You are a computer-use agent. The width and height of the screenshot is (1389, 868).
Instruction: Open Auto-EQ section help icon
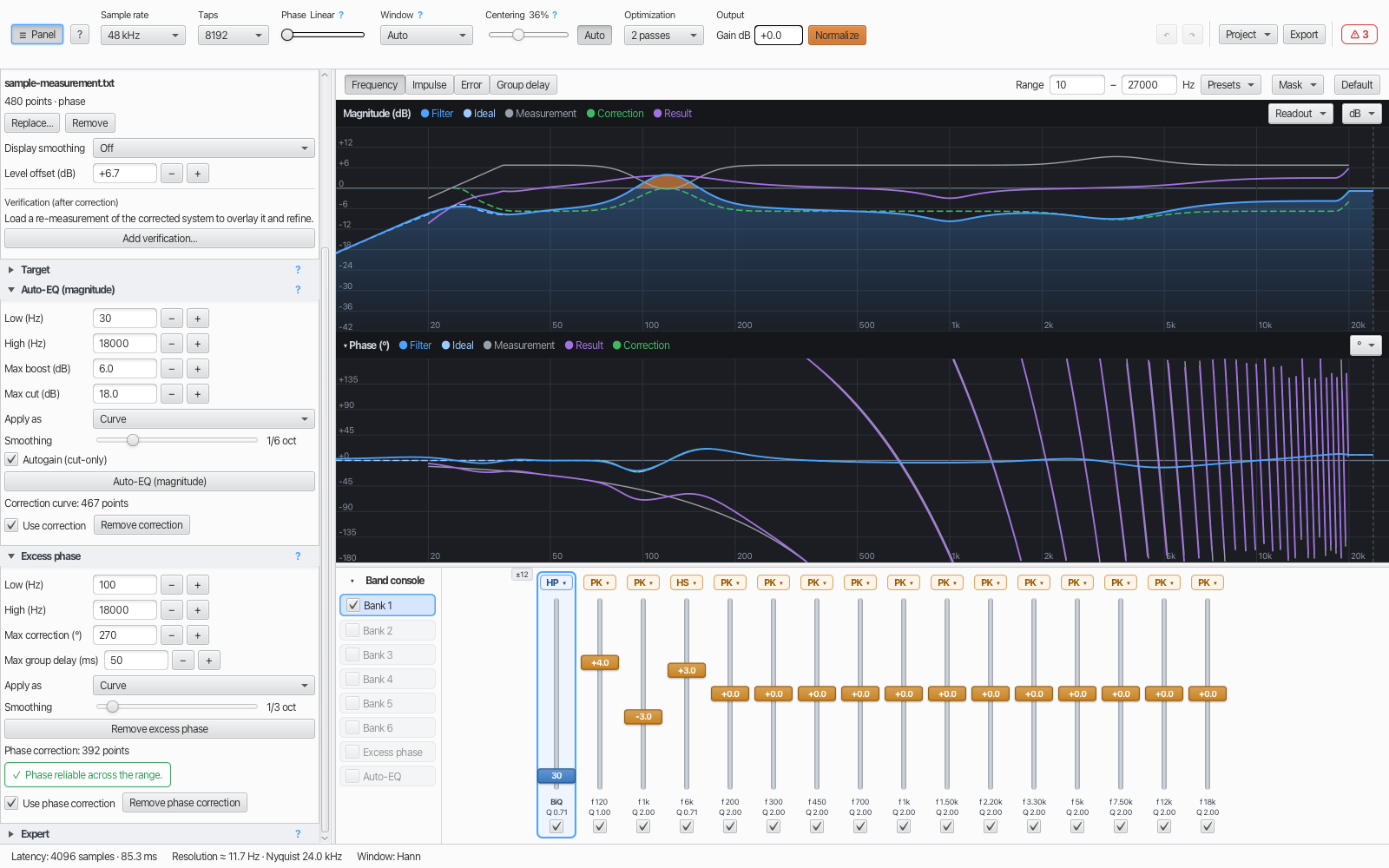[x=298, y=290]
